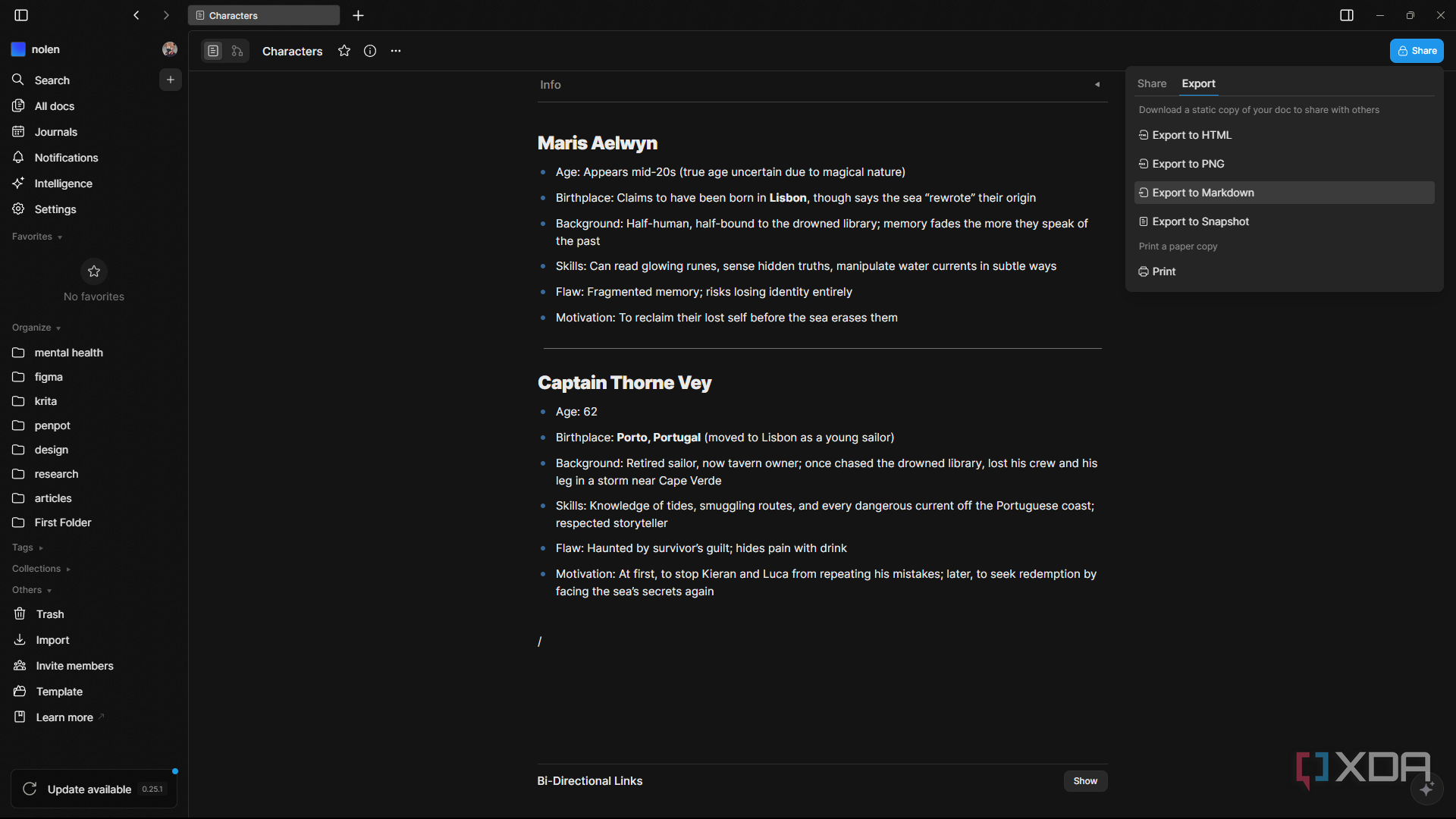Open Notifications

[x=94, y=158]
